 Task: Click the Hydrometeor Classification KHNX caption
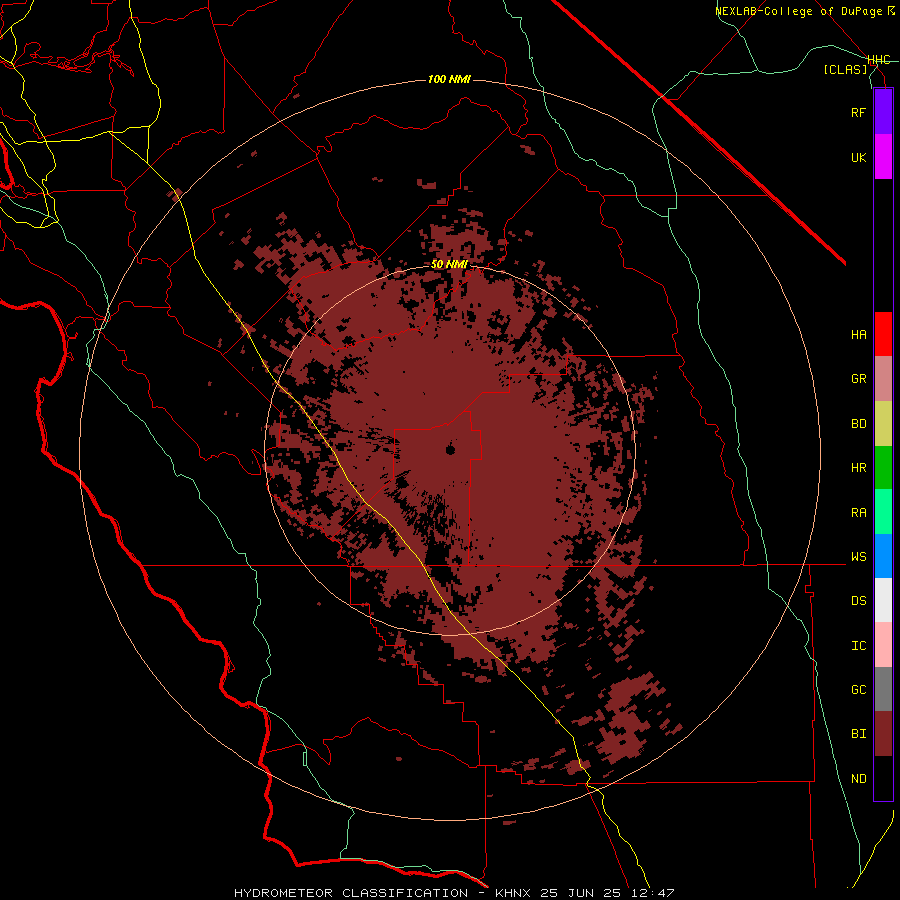453,893
